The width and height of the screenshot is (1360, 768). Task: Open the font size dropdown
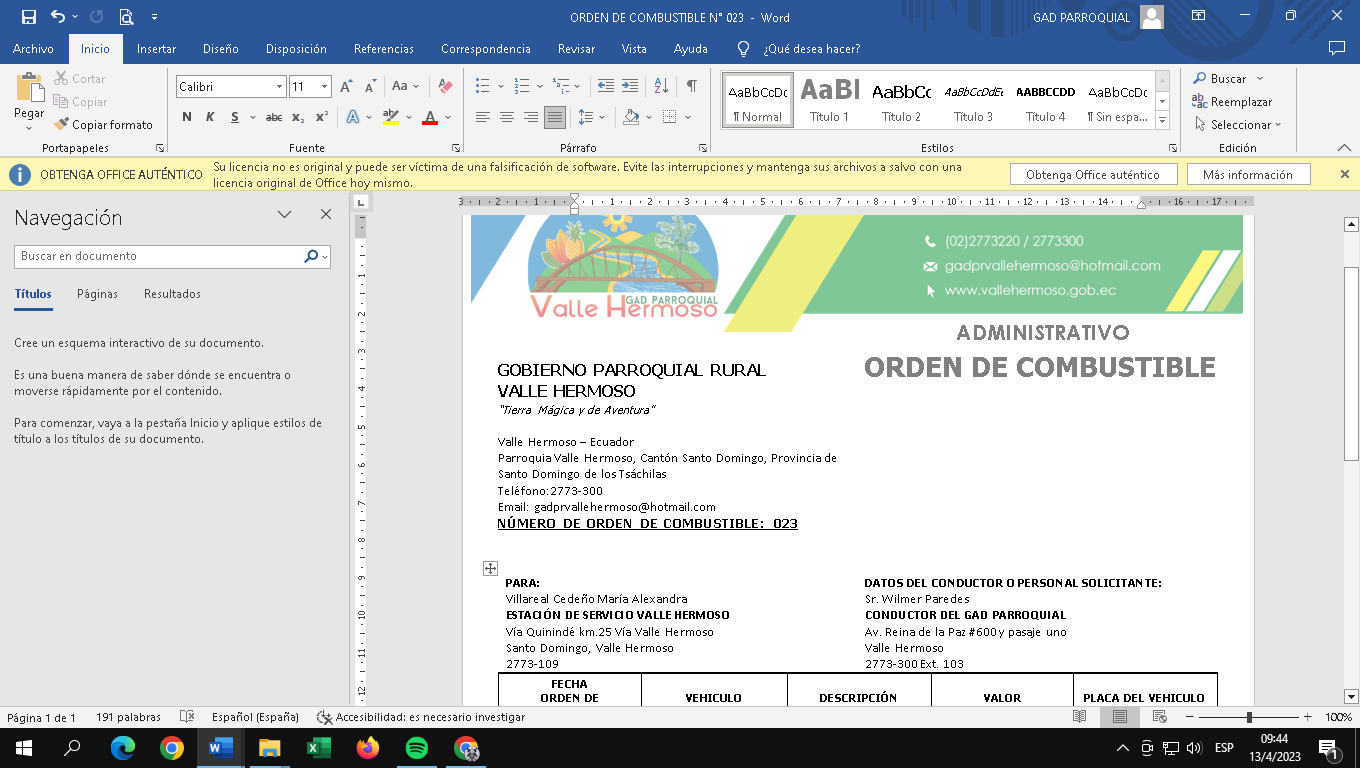coord(324,87)
